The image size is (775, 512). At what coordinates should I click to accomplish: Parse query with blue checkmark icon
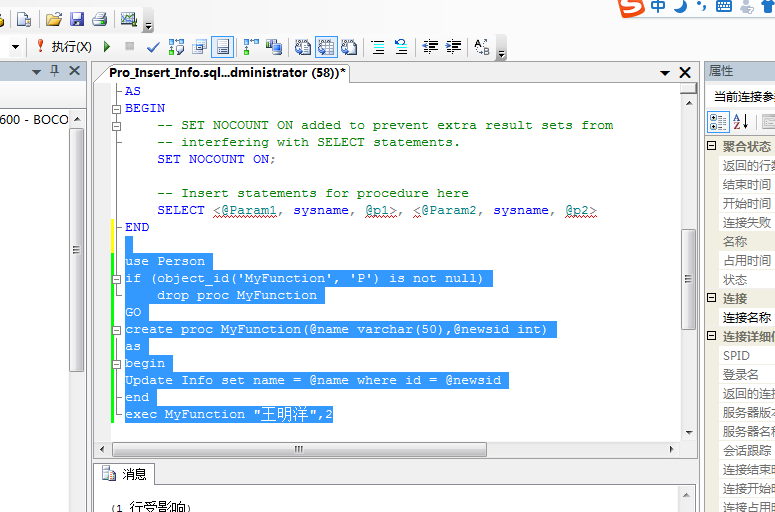[x=153, y=47]
